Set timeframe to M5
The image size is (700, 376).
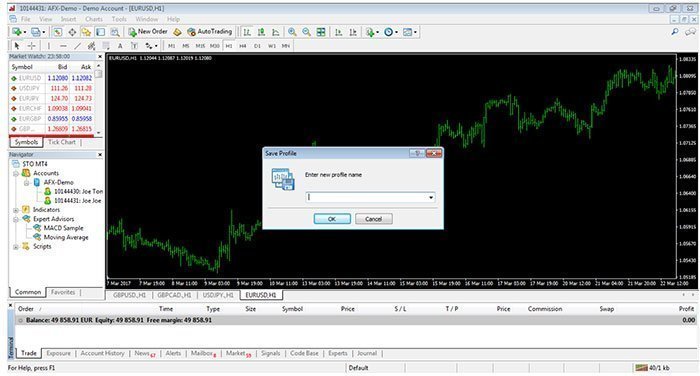[x=186, y=46]
